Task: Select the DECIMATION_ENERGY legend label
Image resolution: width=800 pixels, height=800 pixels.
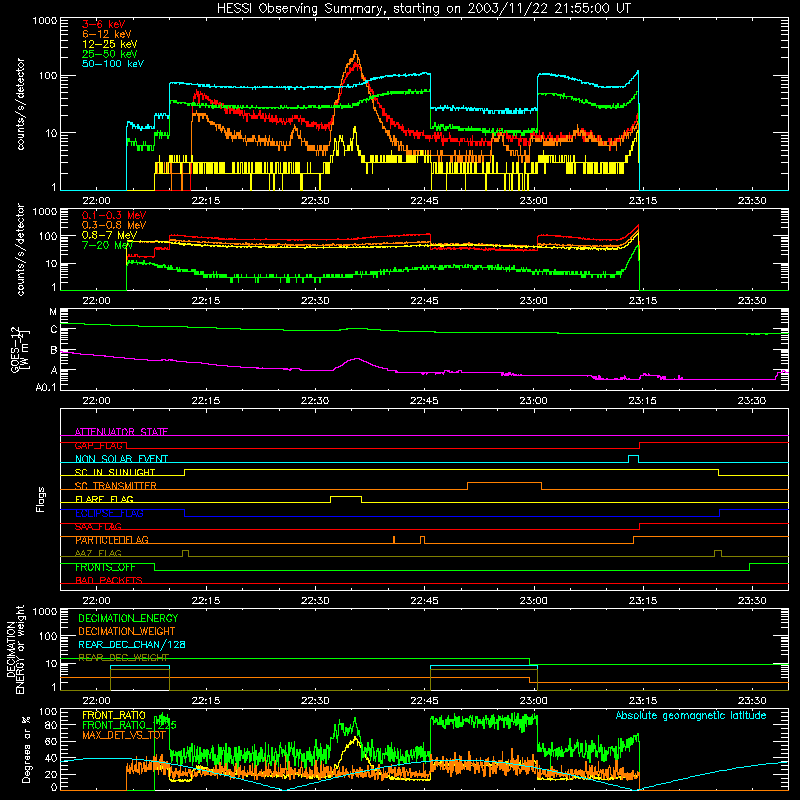Action: pyautogui.click(x=128, y=618)
